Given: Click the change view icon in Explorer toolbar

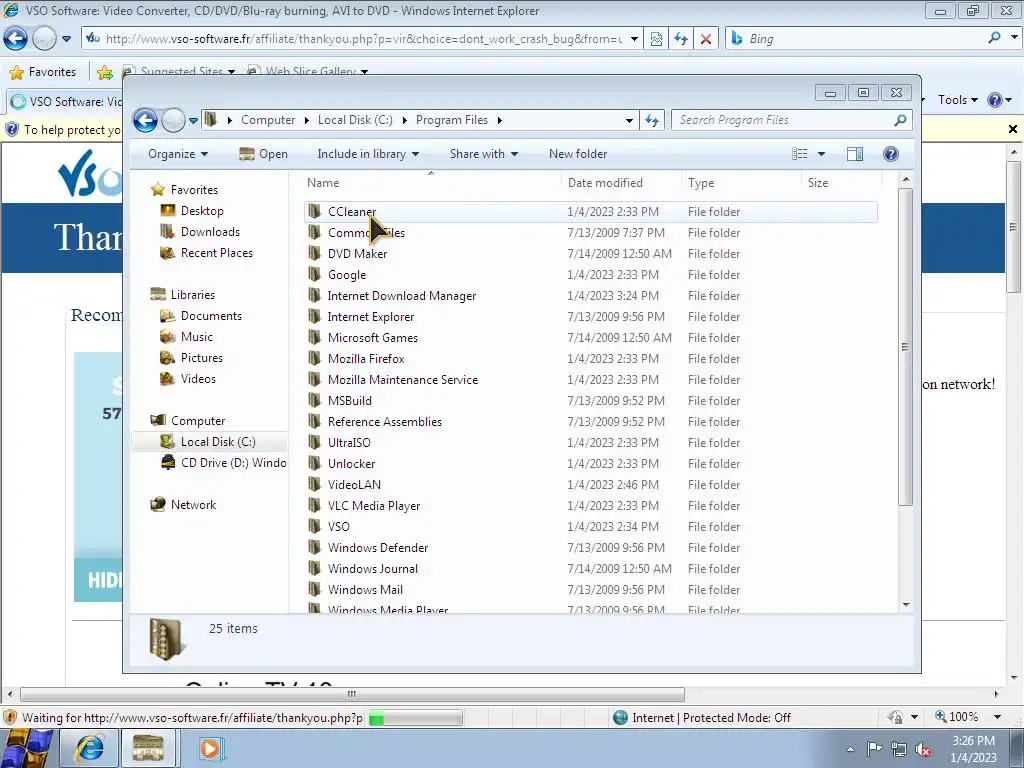Looking at the screenshot, I should 800,154.
